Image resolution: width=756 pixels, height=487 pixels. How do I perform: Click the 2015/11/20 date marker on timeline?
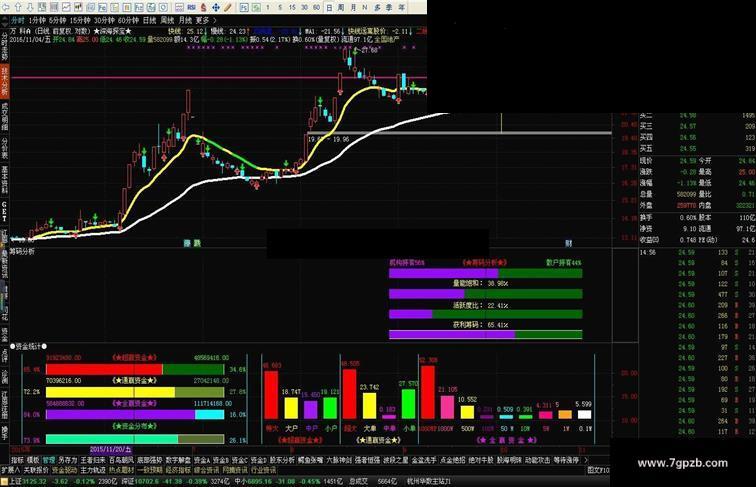[x=111, y=449]
